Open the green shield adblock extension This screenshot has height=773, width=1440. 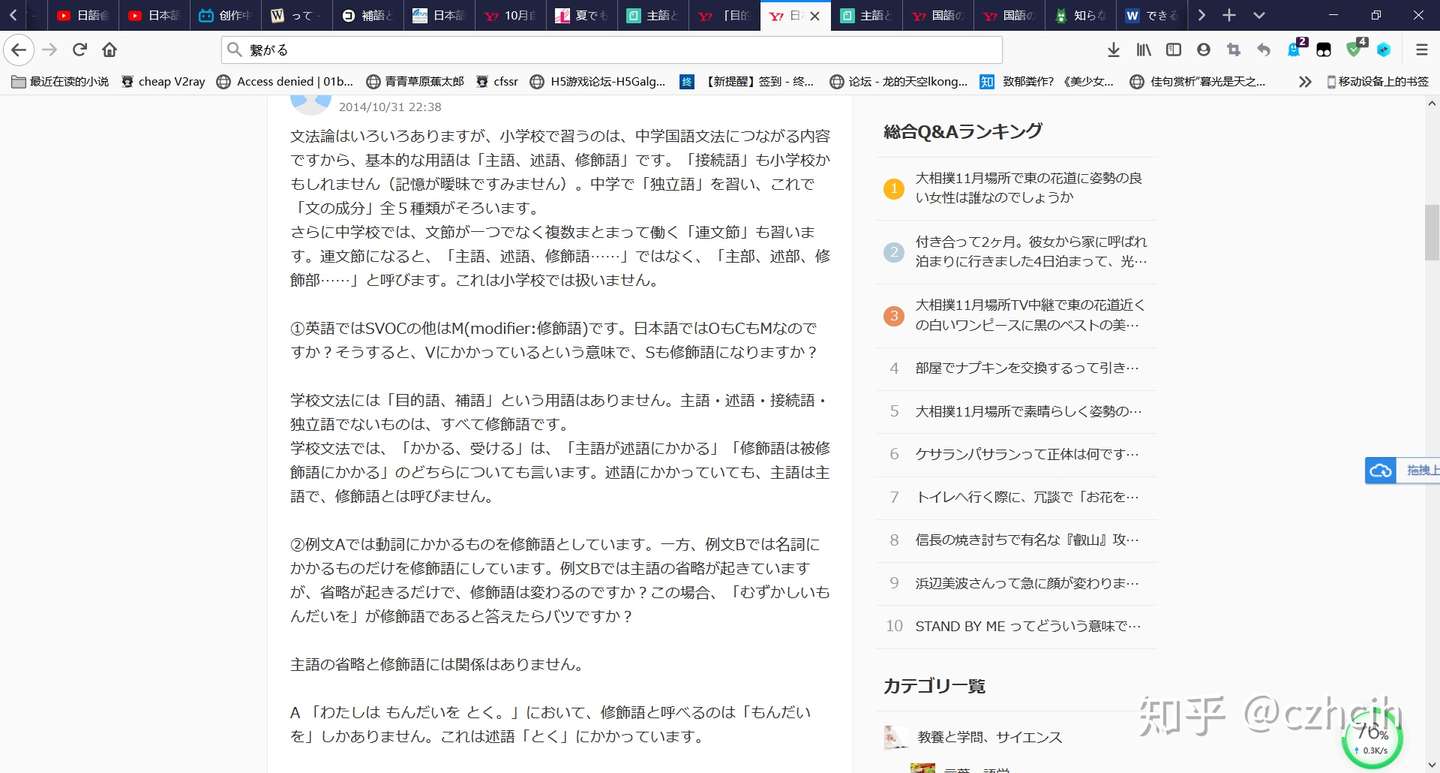click(x=1355, y=48)
